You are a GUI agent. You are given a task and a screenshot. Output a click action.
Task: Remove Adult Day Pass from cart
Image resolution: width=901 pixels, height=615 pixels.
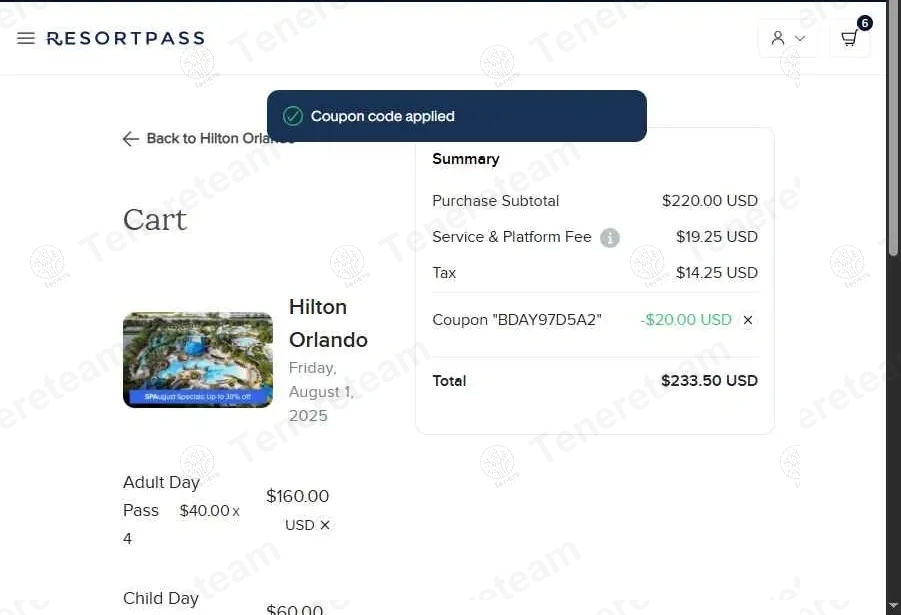[325, 525]
